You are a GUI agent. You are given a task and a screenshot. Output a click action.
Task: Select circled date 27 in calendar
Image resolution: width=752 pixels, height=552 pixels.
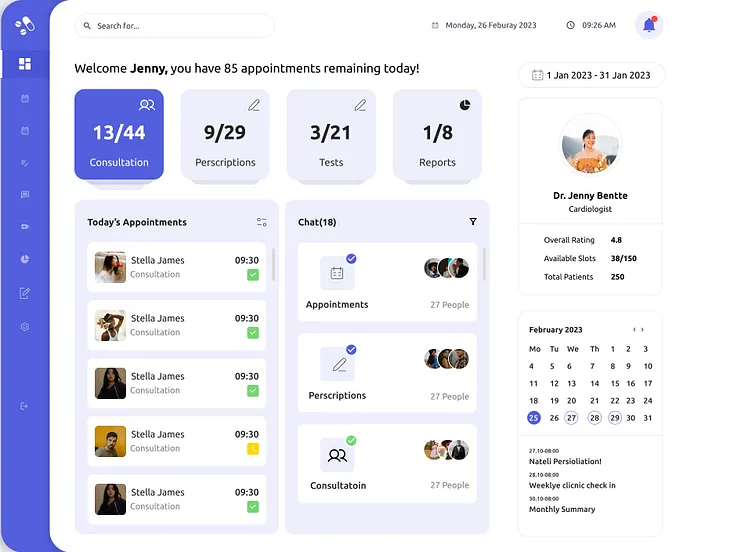coord(571,418)
